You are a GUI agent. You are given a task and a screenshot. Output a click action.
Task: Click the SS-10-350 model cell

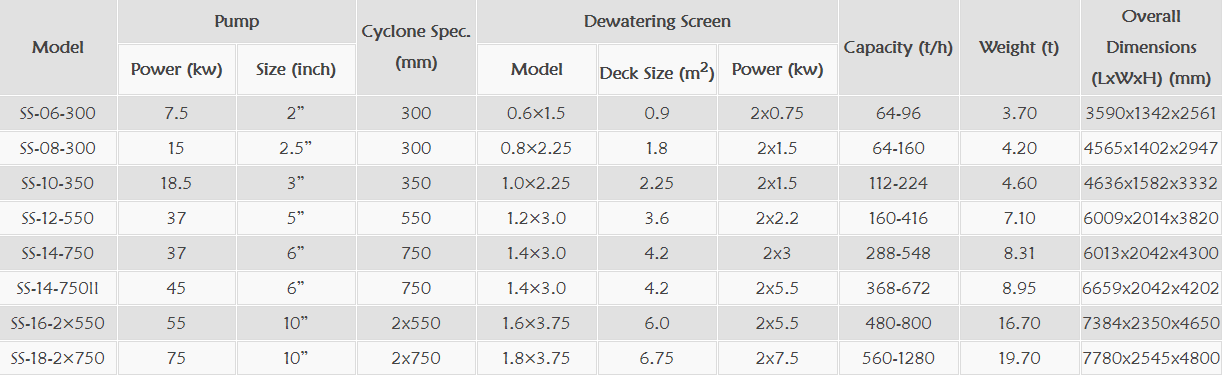58,183
